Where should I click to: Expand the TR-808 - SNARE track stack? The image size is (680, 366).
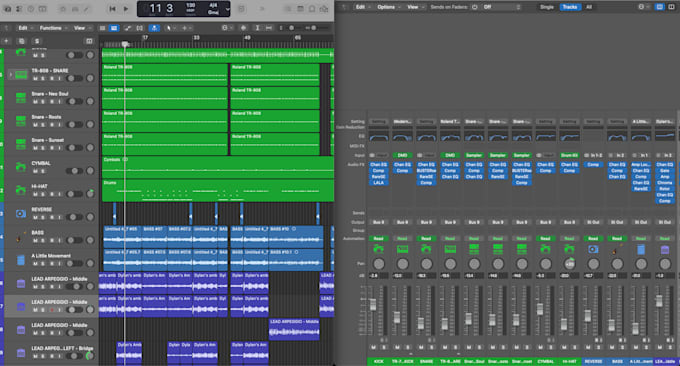tap(10, 75)
